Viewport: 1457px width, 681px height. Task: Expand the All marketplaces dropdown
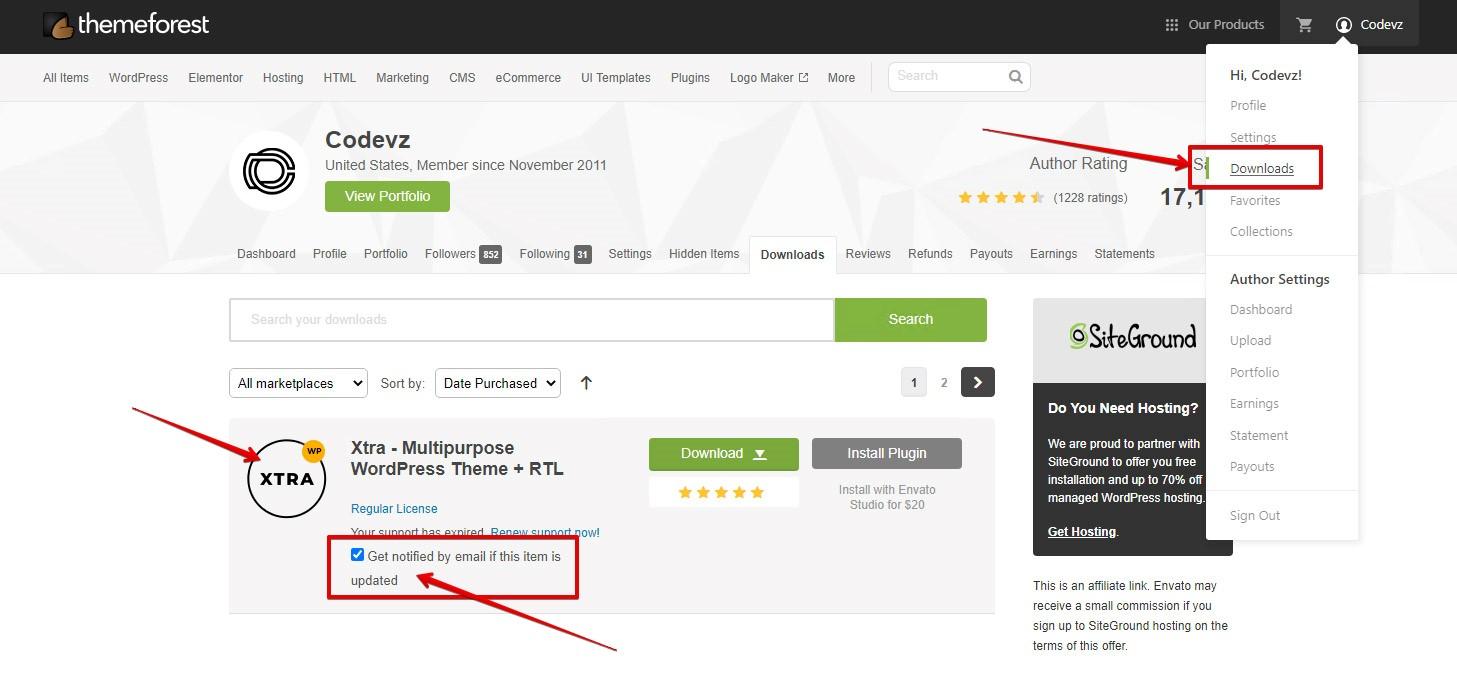click(x=299, y=383)
